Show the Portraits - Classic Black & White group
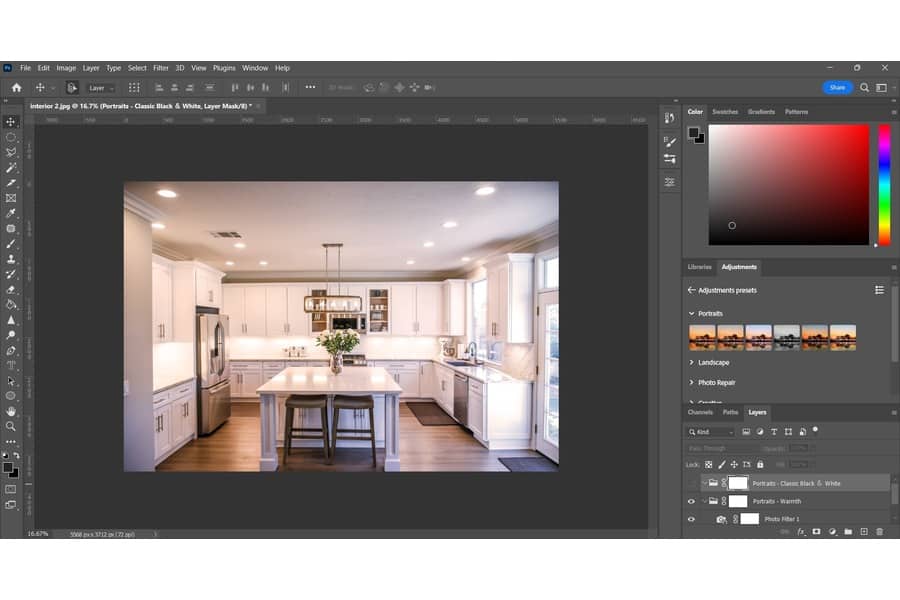 pyautogui.click(x=691, y=483)
